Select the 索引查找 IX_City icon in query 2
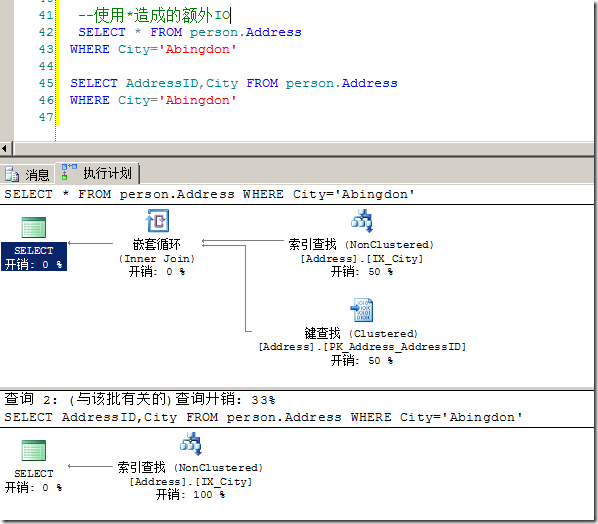Screen dimensions: 598x524 [191, 444]
